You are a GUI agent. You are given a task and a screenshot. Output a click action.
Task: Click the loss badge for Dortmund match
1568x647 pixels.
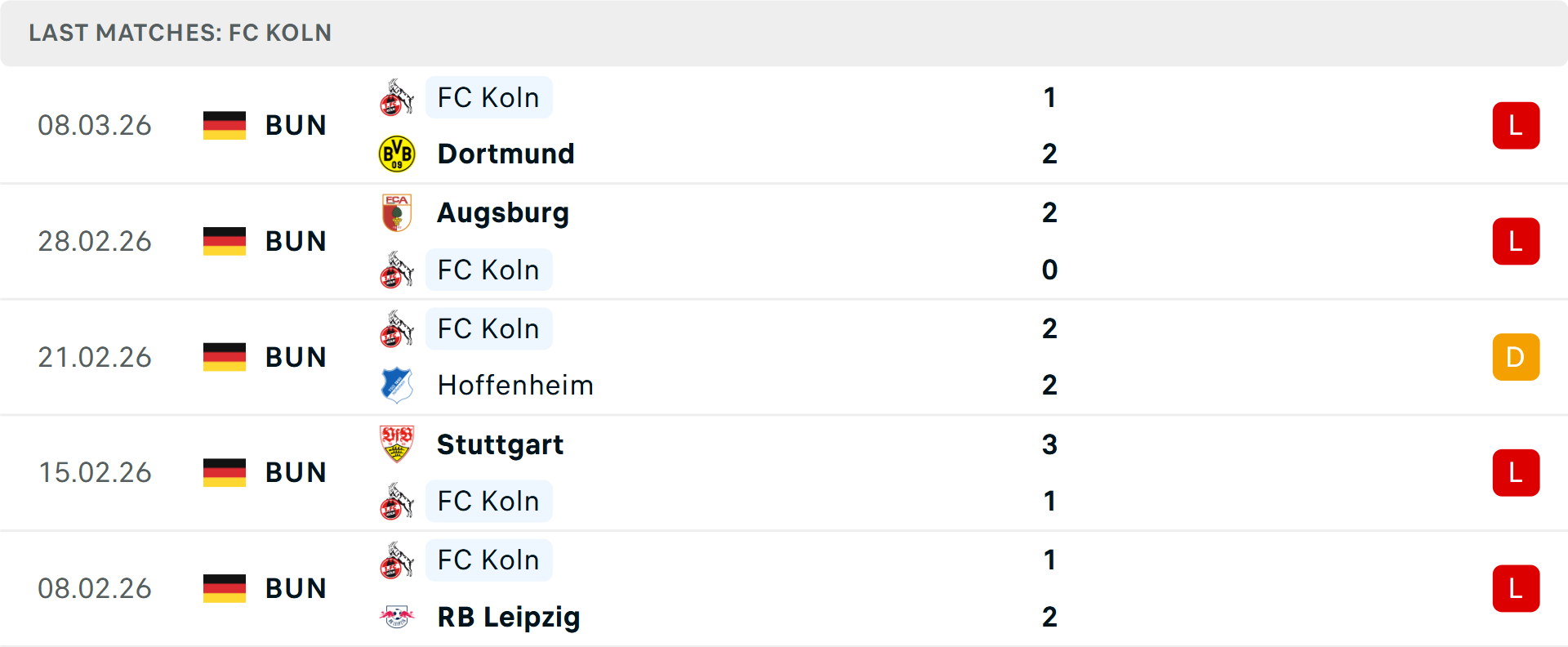click(1516, 126)
